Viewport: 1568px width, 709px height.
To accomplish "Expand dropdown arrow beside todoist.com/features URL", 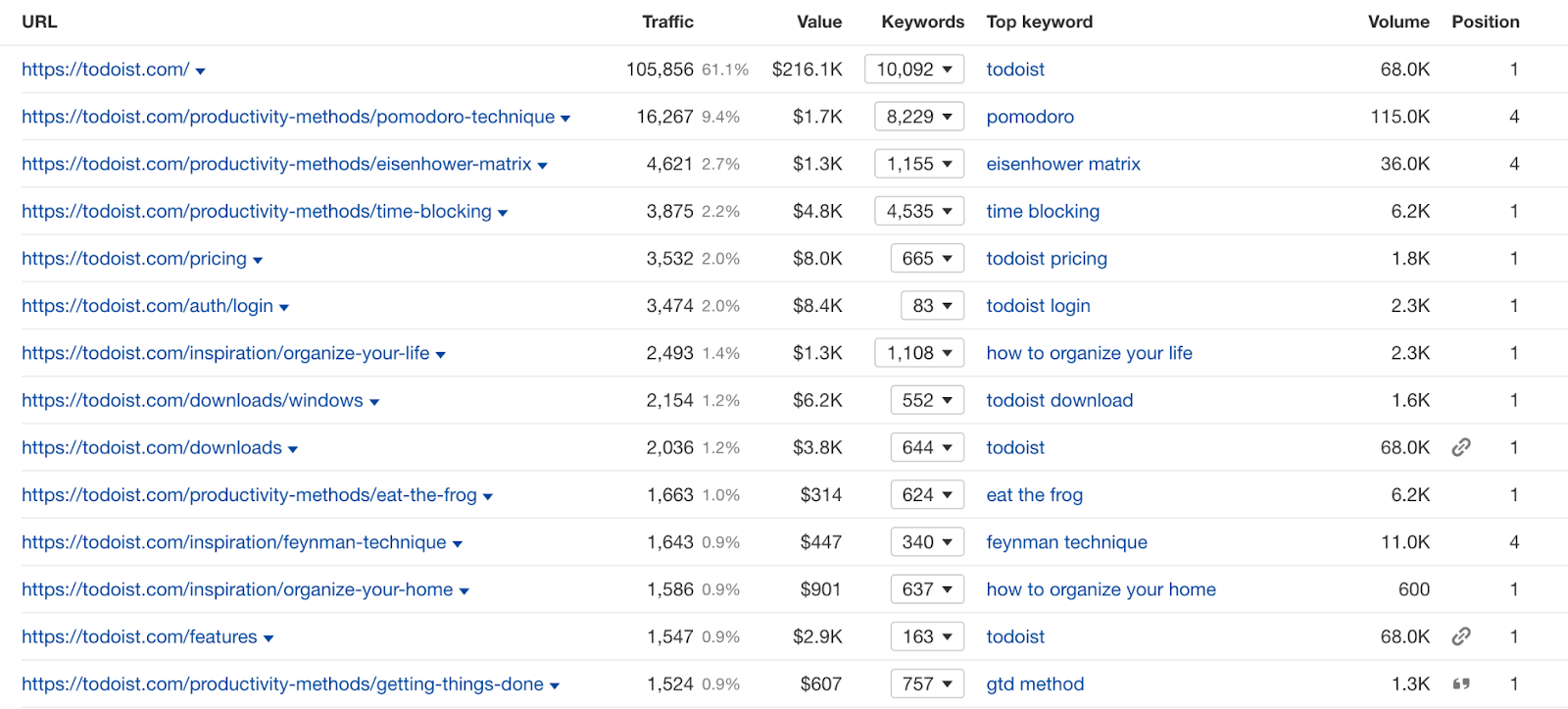I will (x=269, y=638).
